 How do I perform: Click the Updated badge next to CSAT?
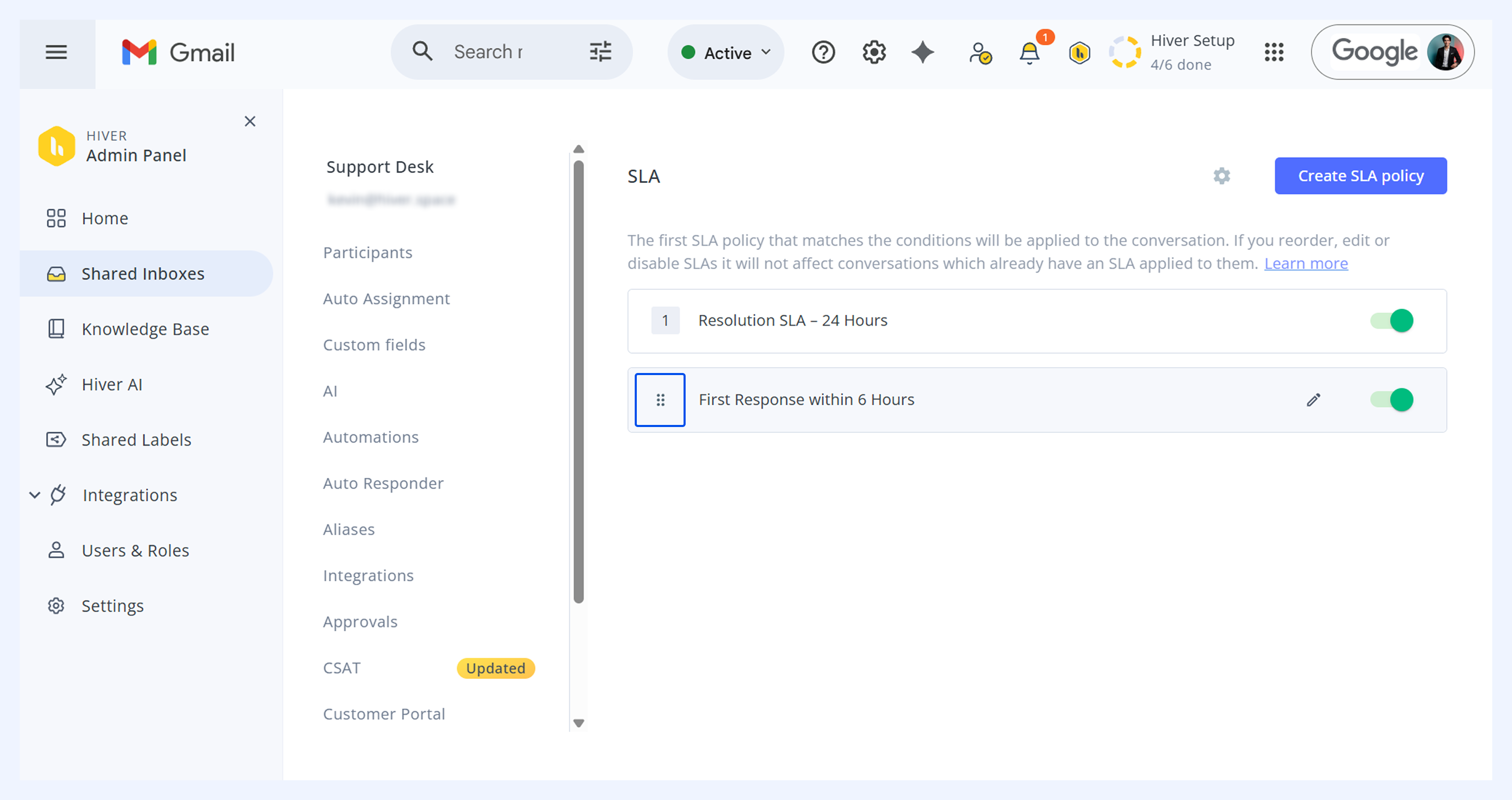coord(496,668)
